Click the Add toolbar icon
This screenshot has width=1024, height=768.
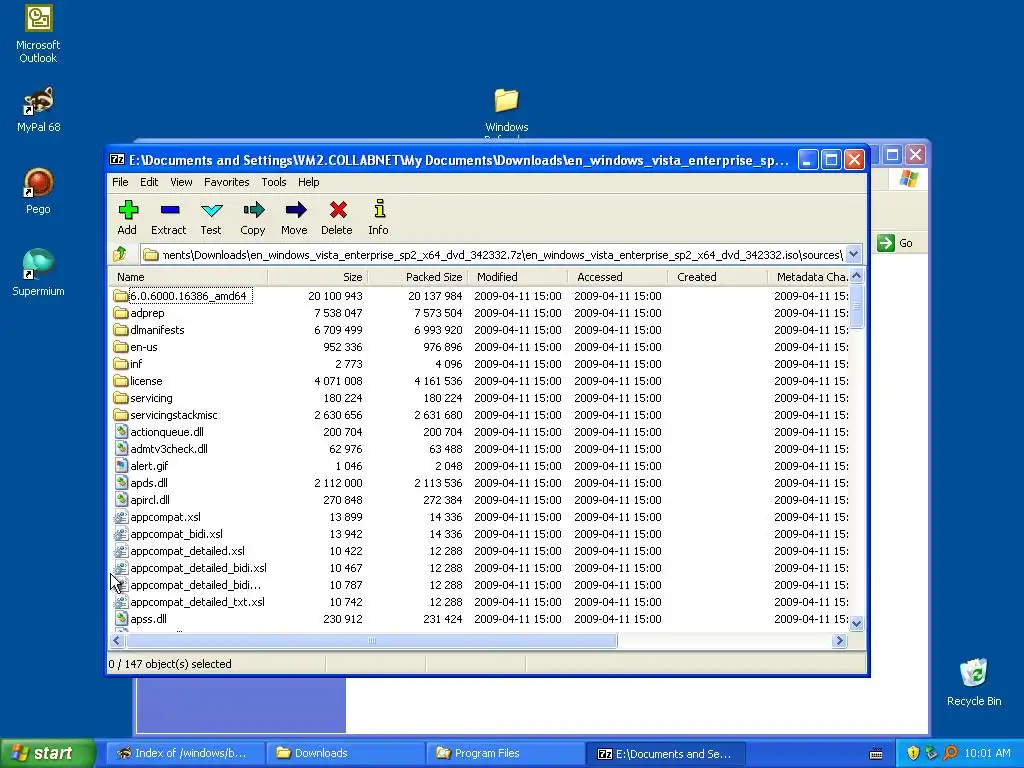click(128, 210)
